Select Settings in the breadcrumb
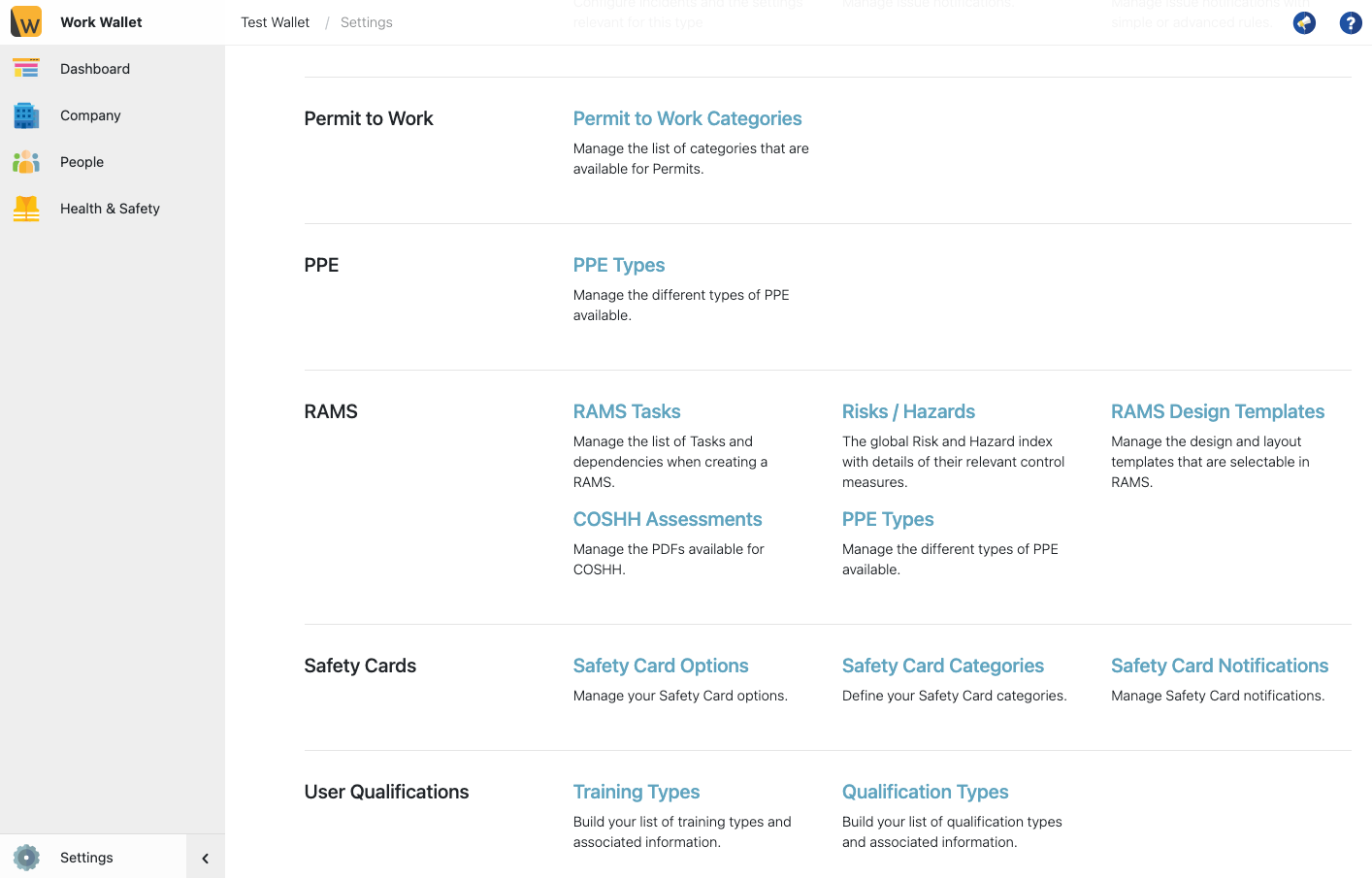The image size is (1372, 878). tap(366, 21)
